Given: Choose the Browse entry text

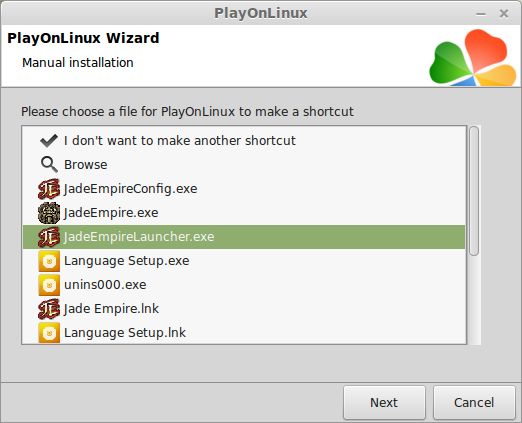Looking at the screenshot, I should (x=86, y=165).
